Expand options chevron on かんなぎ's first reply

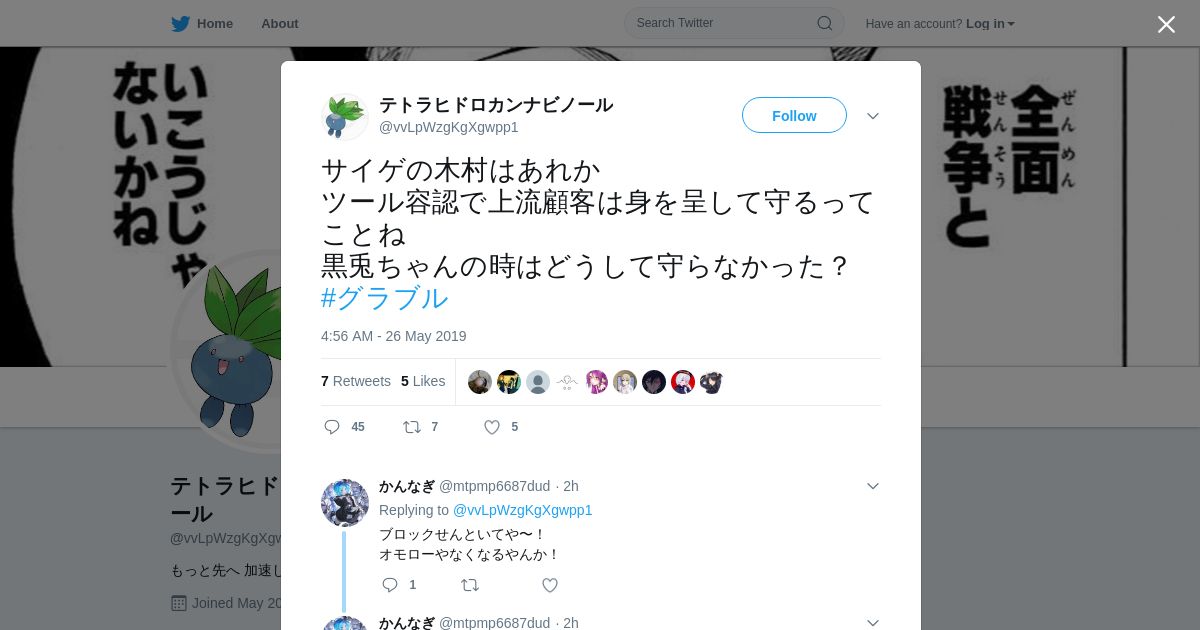pos(873,486)
